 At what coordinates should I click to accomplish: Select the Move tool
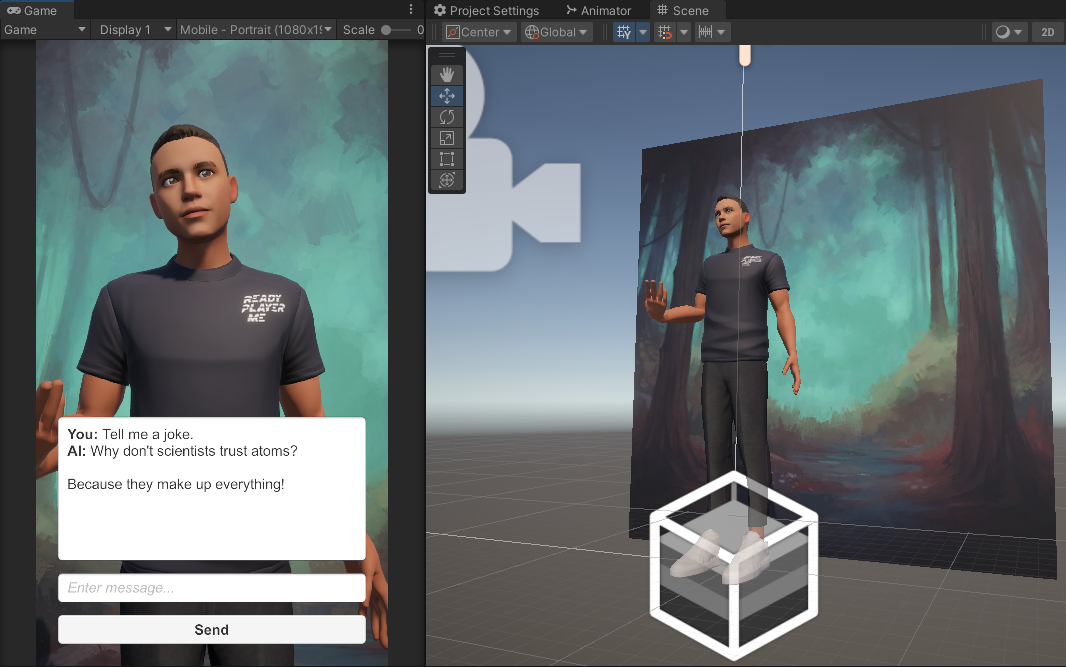tap(447, 95)
